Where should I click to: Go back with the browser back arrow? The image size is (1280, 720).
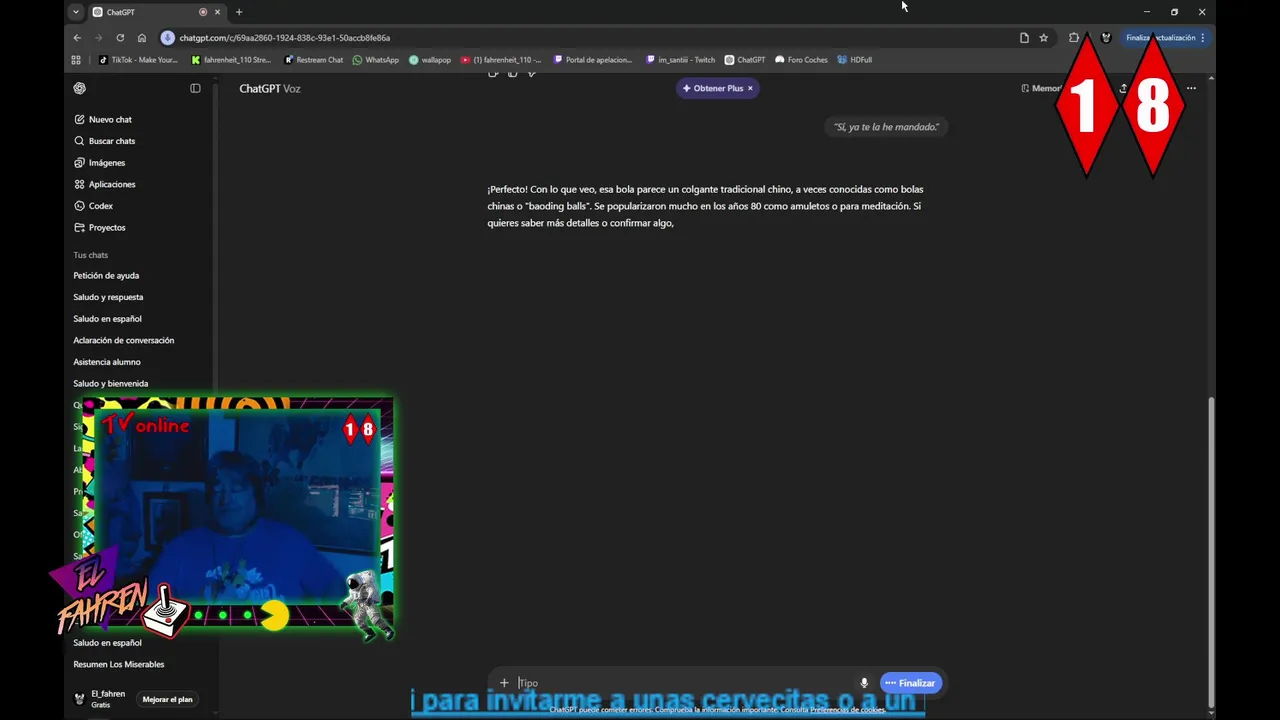[77, 38]
